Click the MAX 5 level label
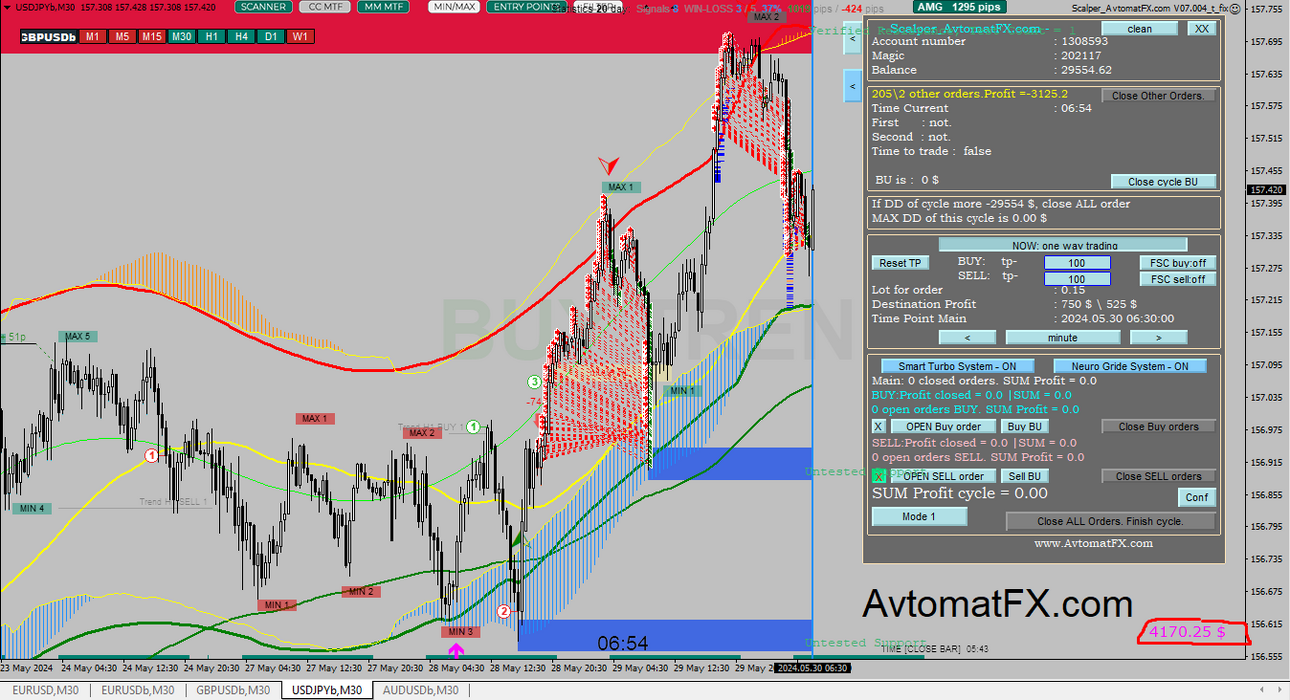Screen dimensions: 1290x700 [x=78, y=337]
